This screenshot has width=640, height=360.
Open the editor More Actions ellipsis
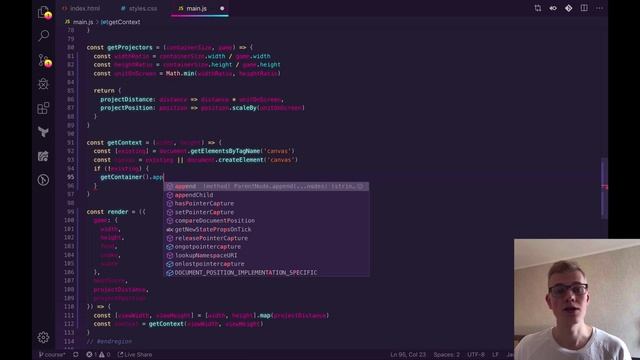[x=600, y=8]
